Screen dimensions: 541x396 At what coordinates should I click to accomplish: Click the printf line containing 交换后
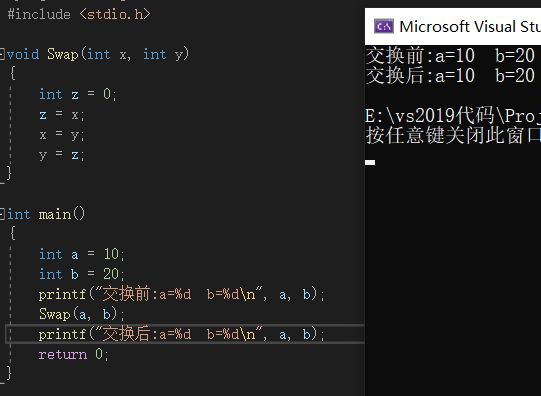pyautogui.click(x=182, y=334)
